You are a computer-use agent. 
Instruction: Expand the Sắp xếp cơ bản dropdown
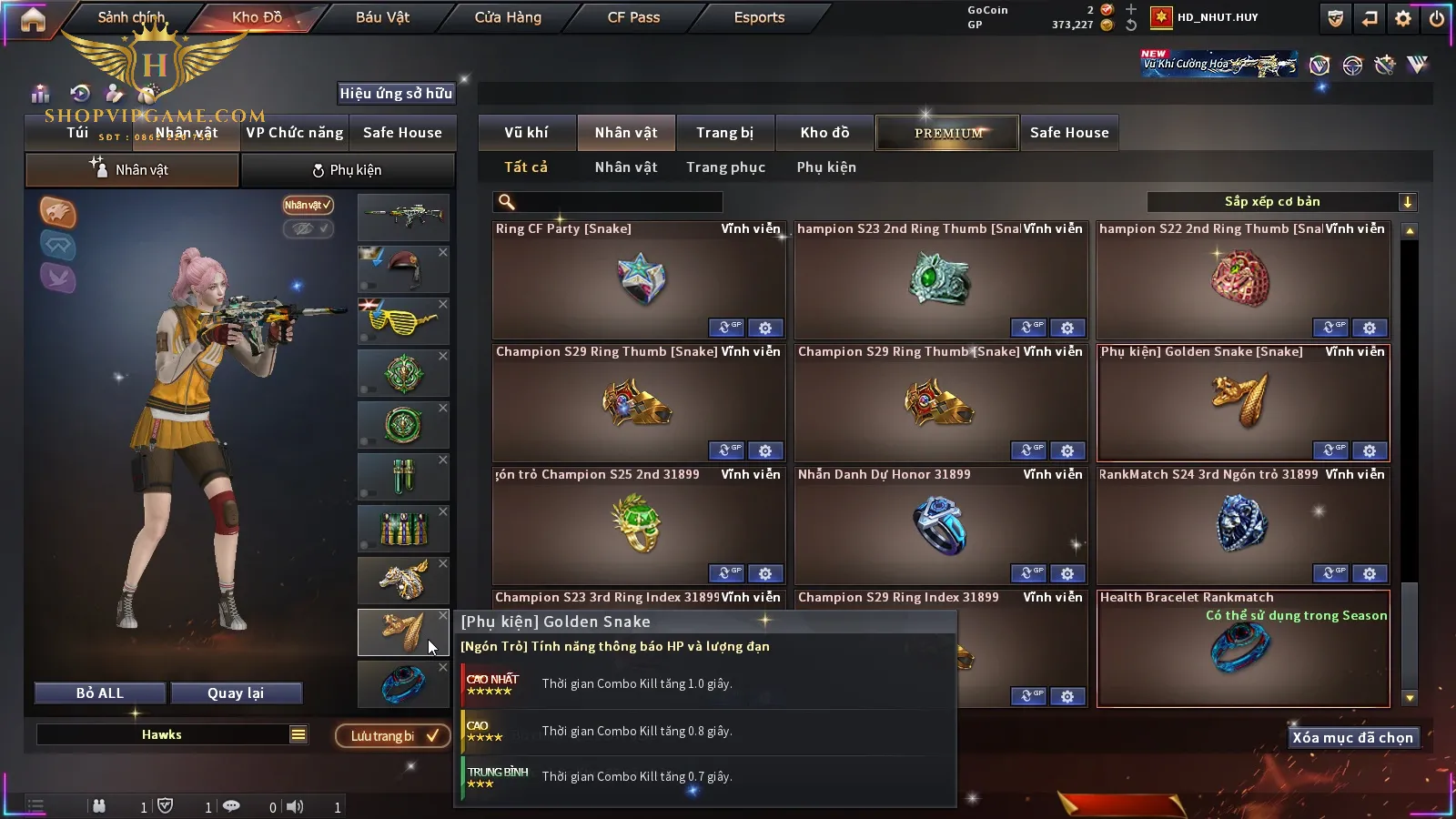1407,202
